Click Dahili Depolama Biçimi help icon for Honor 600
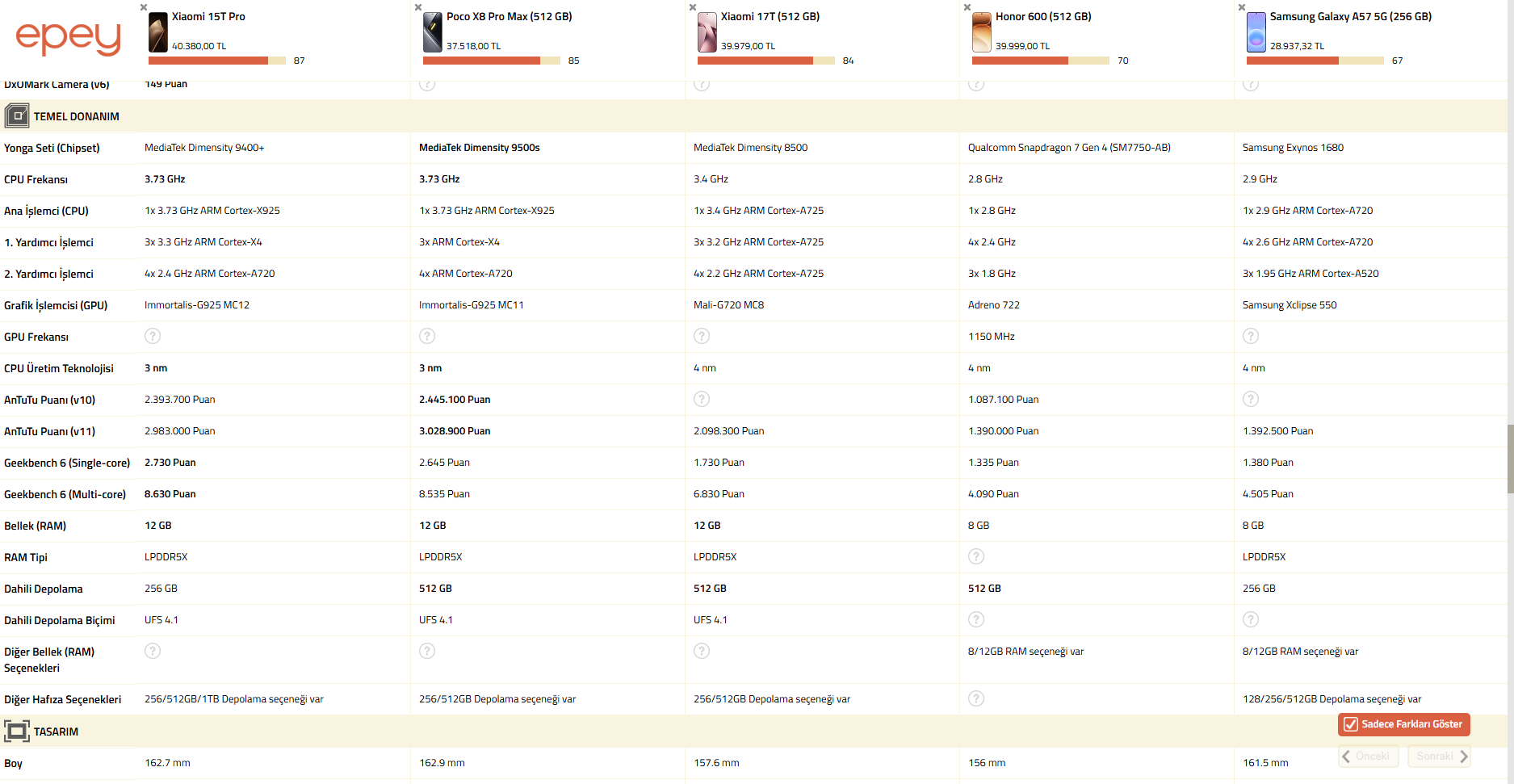 [976, 619]
